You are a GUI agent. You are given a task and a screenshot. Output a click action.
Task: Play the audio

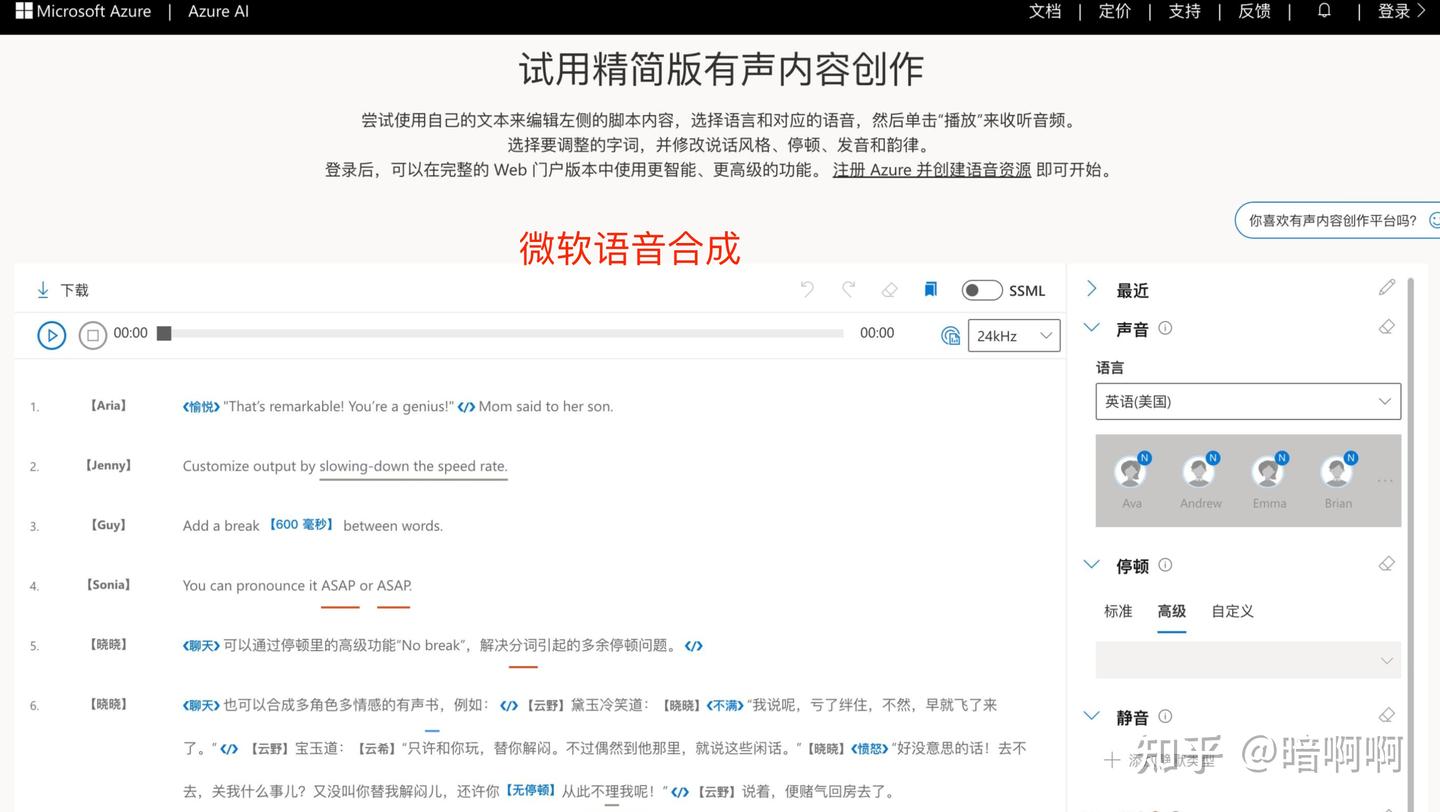pos(52,335)
